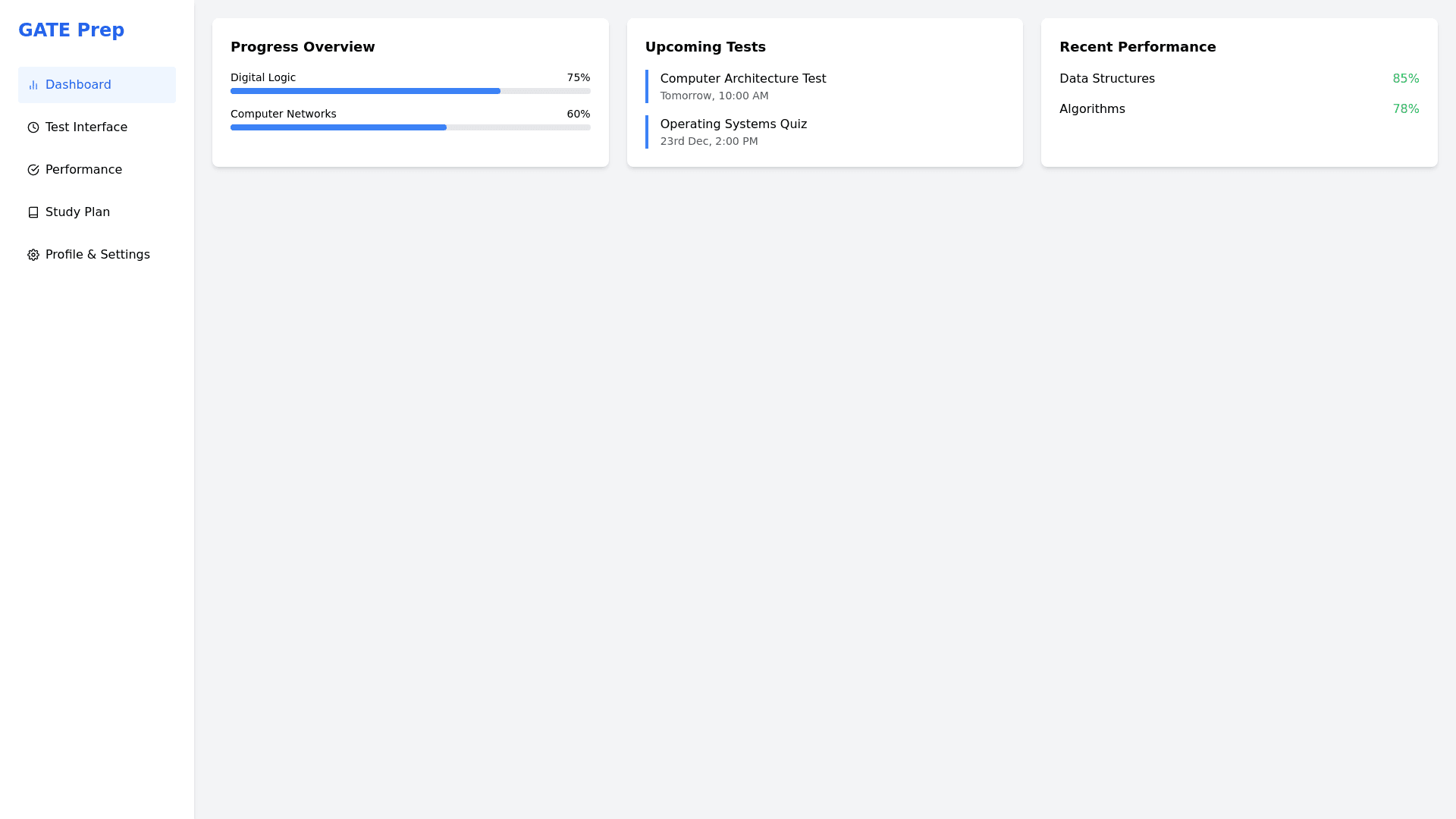This screenshot has width=1456, height=819.
Task: Click the checkmark circle icon beside Performance
Action: click(x=33, y=170)
